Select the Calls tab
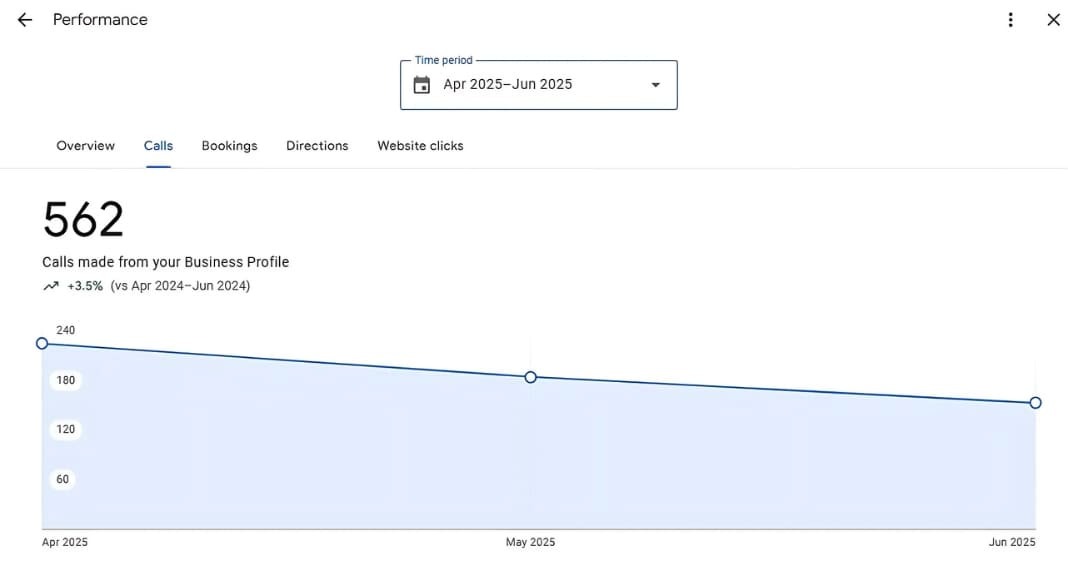This screenshot has width=1068, height=566. click(x=158, y=146)
